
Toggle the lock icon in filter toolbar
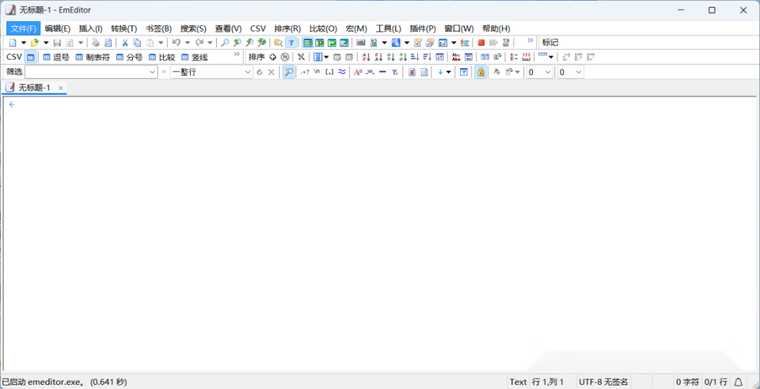[x=480, y=72]
